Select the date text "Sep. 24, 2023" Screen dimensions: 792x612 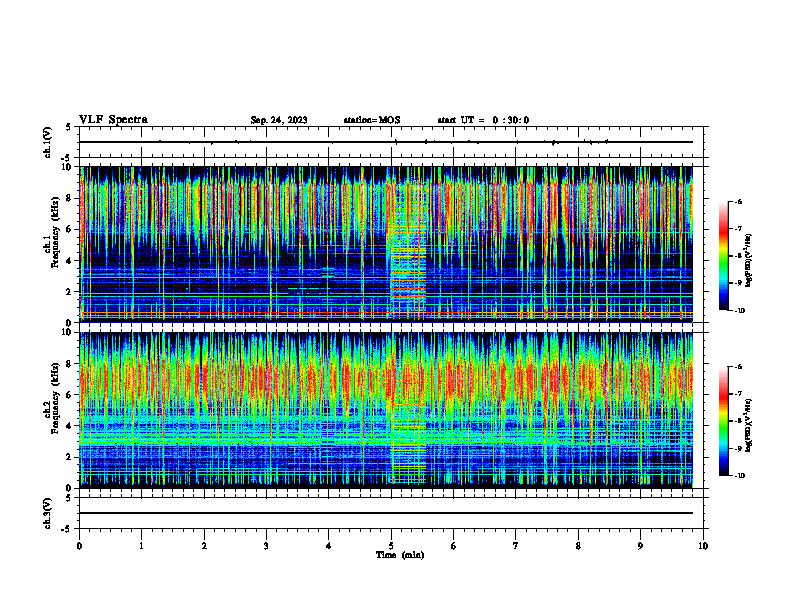pos(279,120)
